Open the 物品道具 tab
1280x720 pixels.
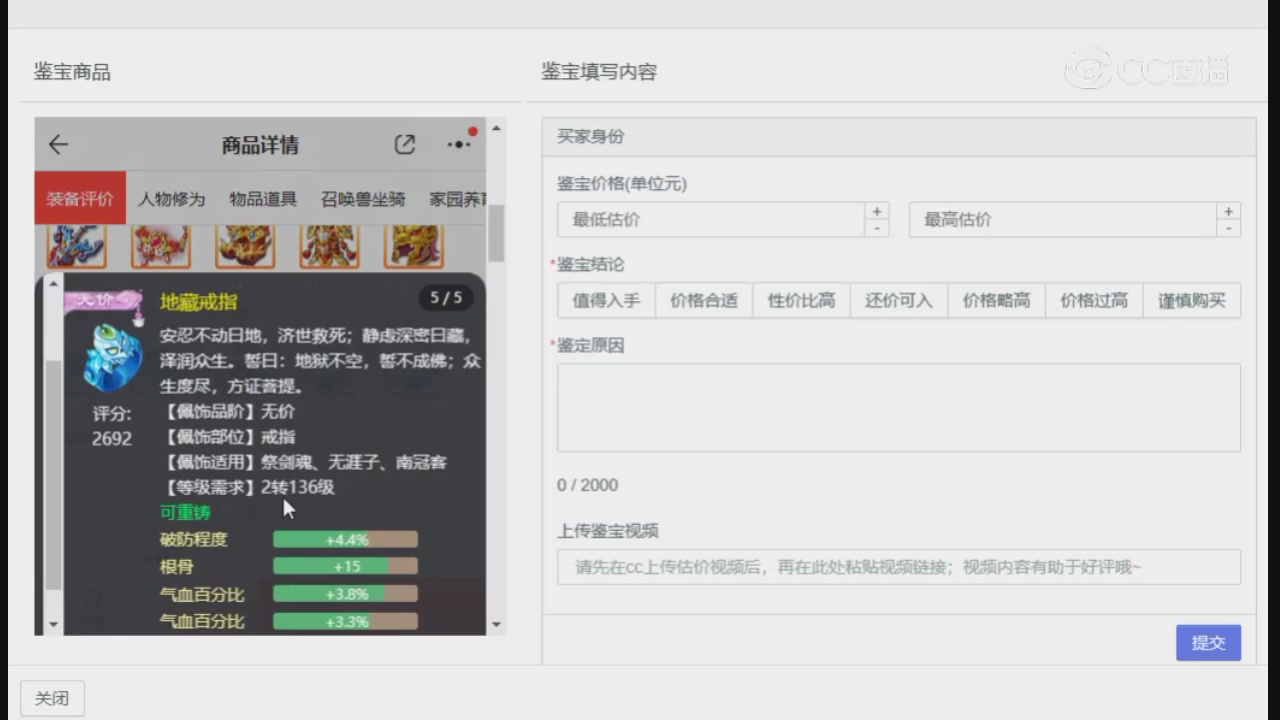tap(263, 199)
